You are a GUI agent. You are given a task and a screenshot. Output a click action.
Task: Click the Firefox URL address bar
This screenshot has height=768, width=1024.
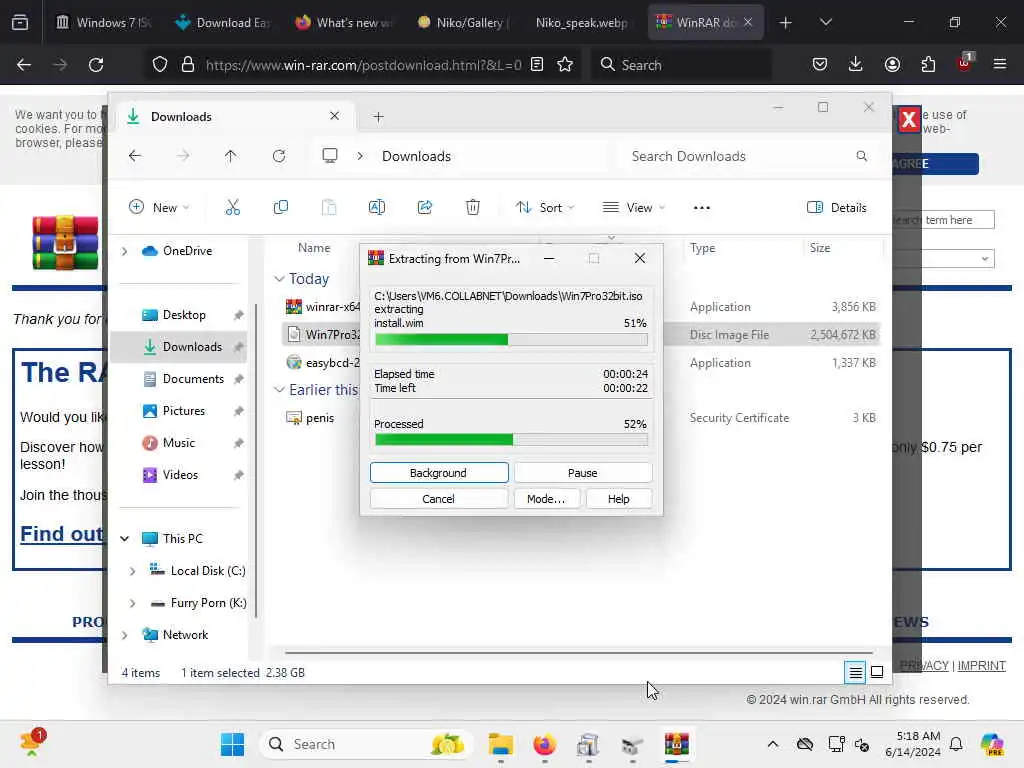[363, 65]
